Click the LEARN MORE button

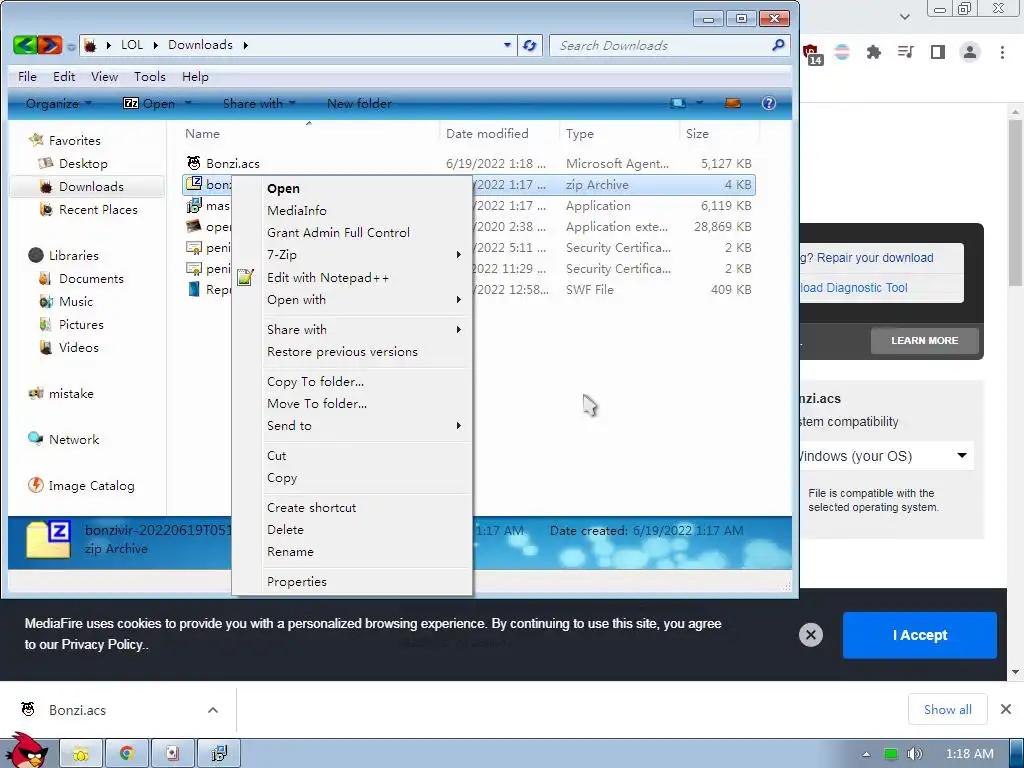pyautogui.click(x=924, y=340)
